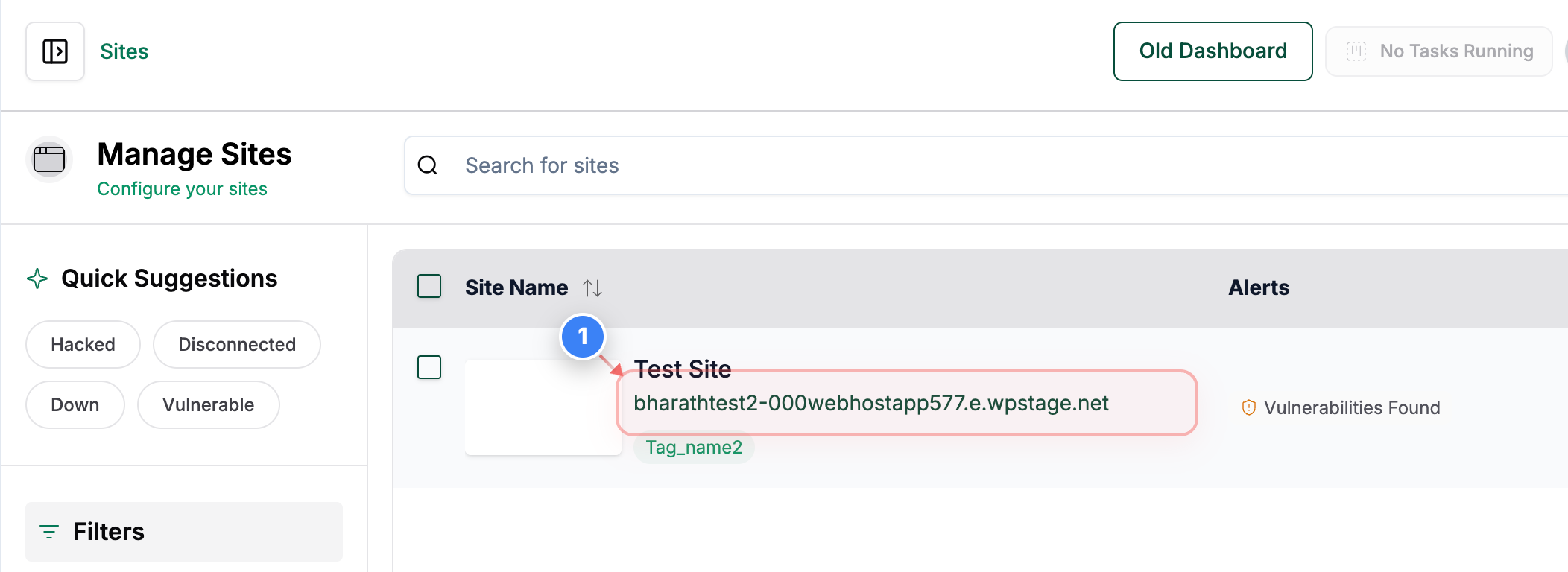Filter by Down suggestion

click(x=75, y=405)
